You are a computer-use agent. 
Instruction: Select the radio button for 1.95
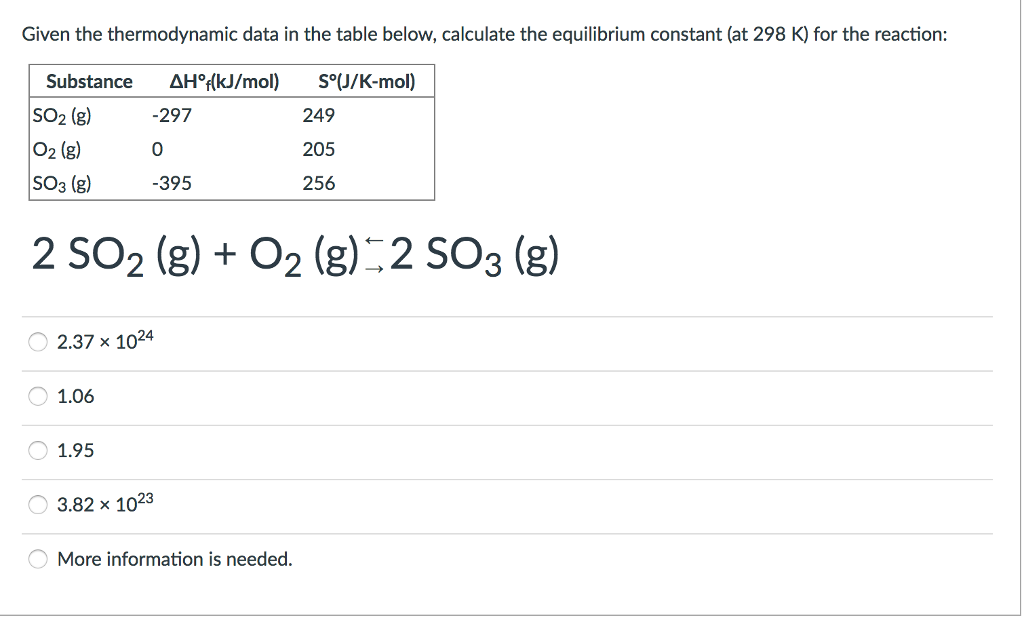tap(37, 450)
